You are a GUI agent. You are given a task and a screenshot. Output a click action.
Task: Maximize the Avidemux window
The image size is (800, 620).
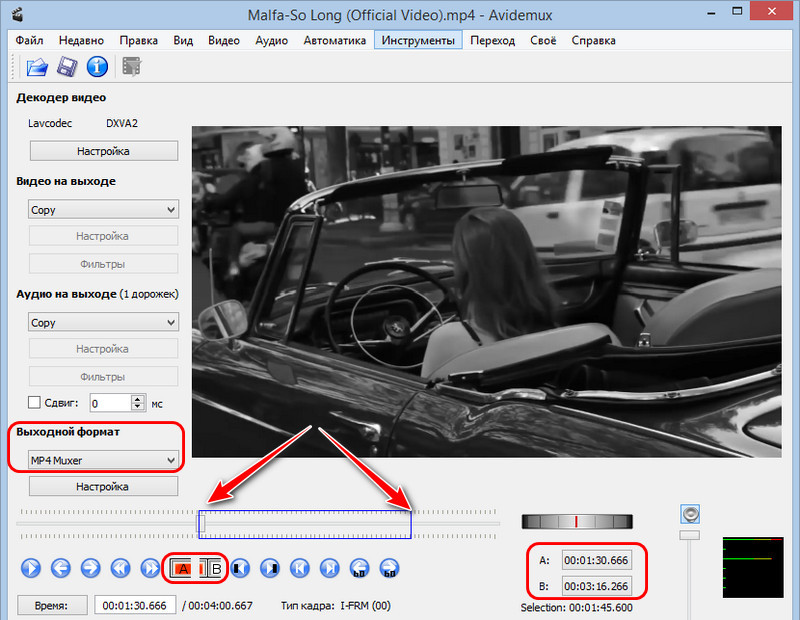(x=737, y=11)
